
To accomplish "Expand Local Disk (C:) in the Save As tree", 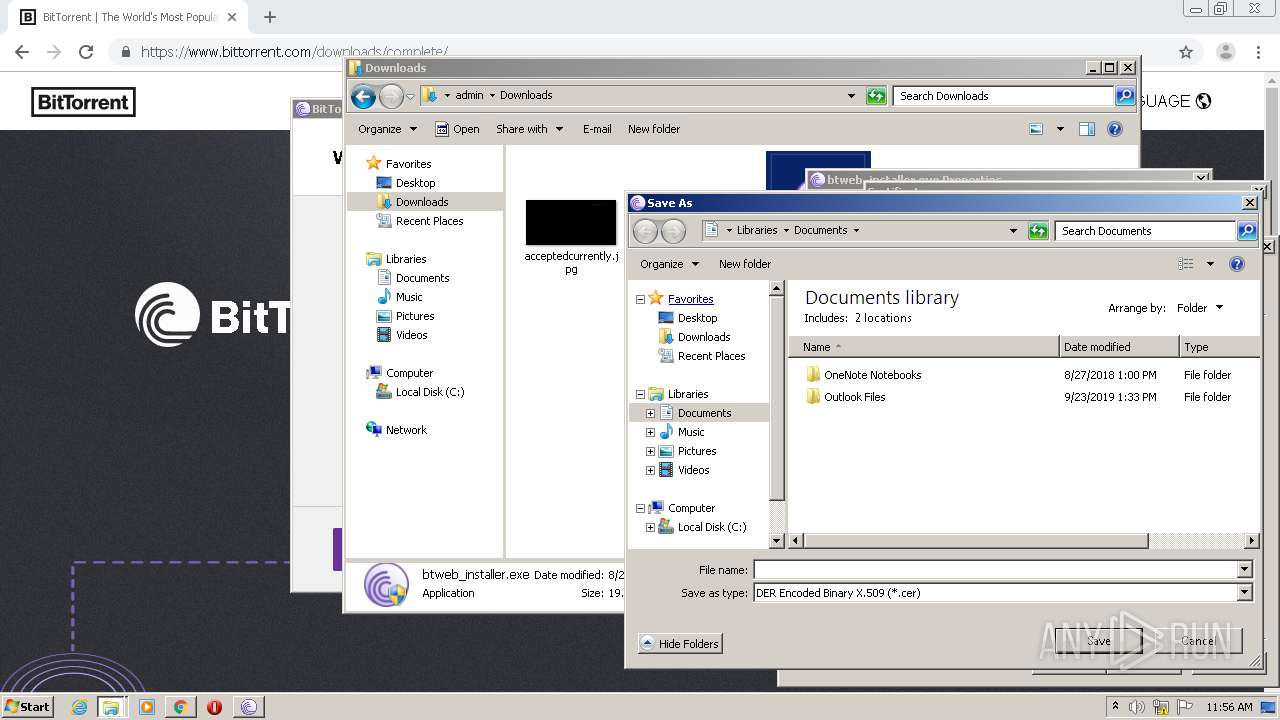I will point(651,527).
